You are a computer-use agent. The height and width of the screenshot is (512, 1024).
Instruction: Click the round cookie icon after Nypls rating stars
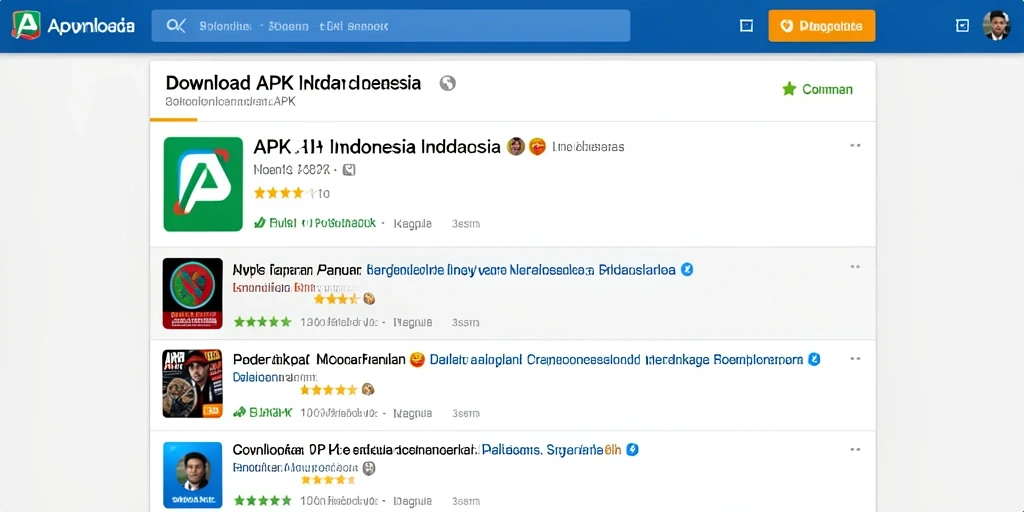click(x=368, y=299)
